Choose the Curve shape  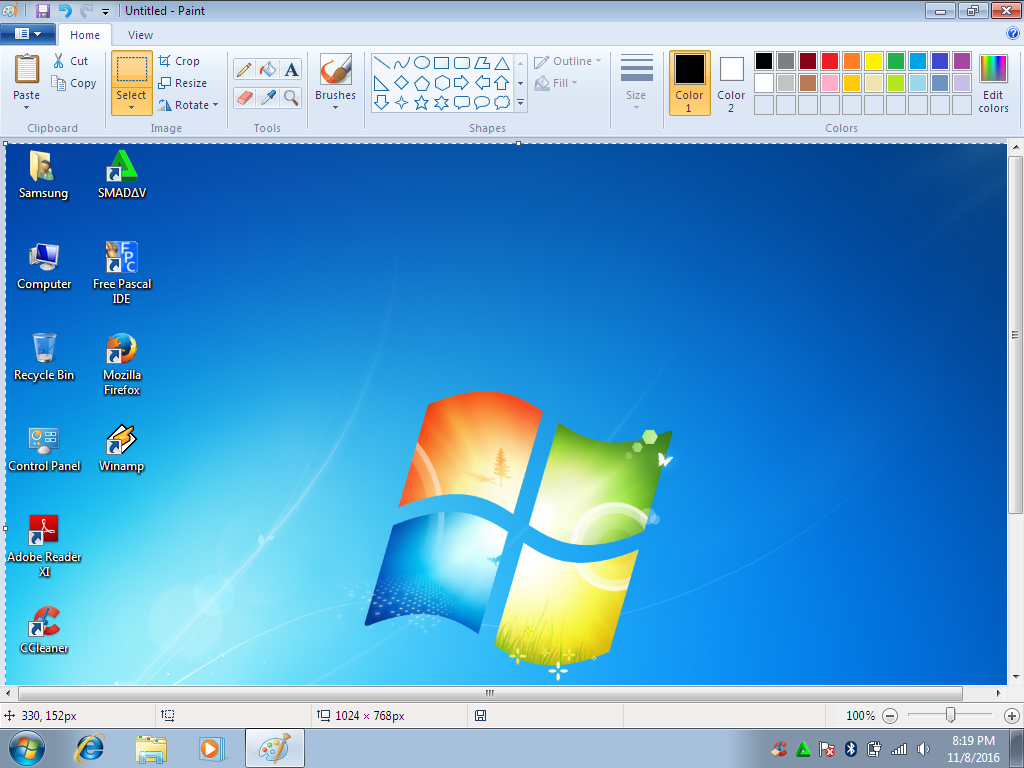[x=402, y=63]
